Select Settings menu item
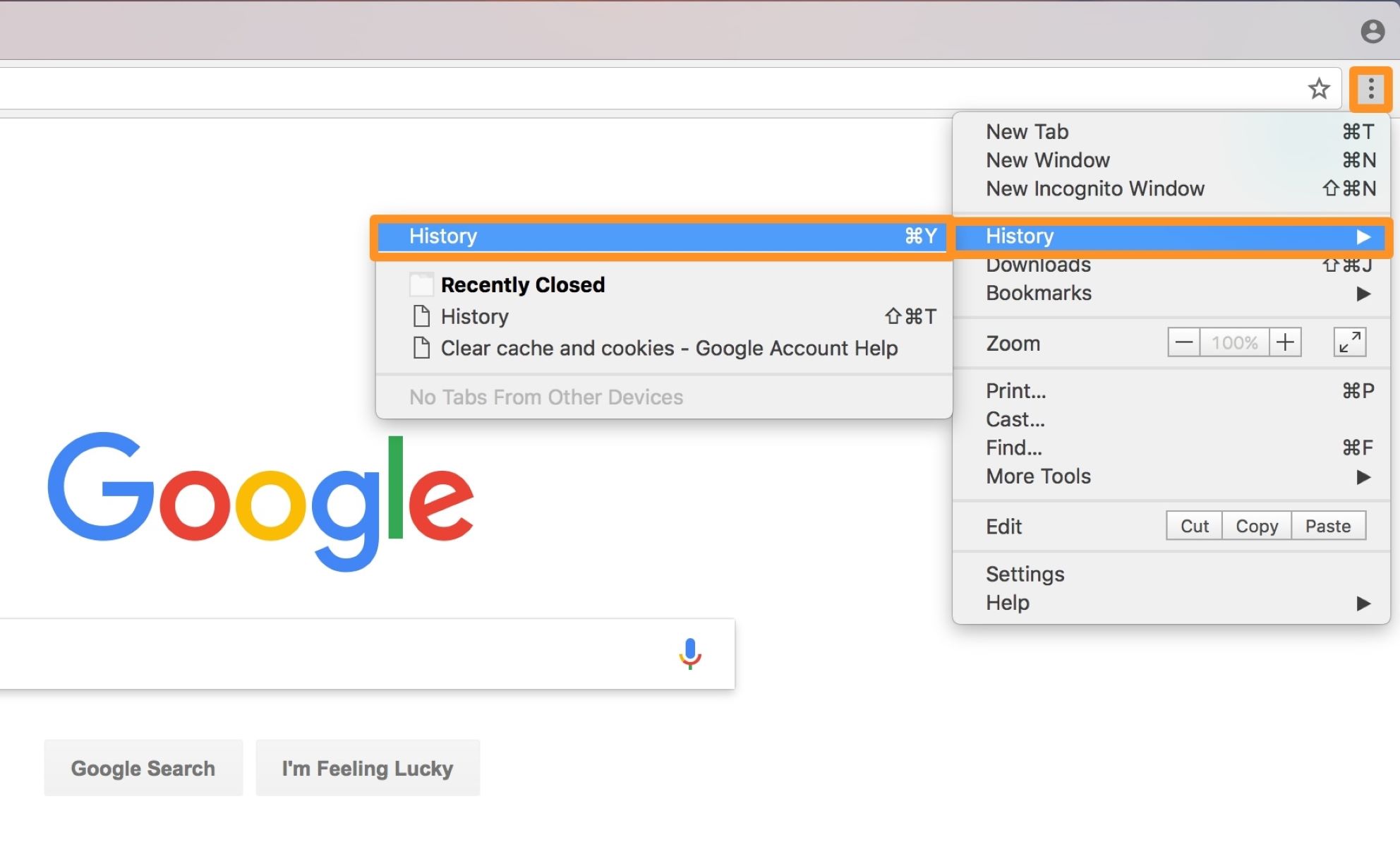Screen dimensions: 1400x847 click(x=1023, y=574)
